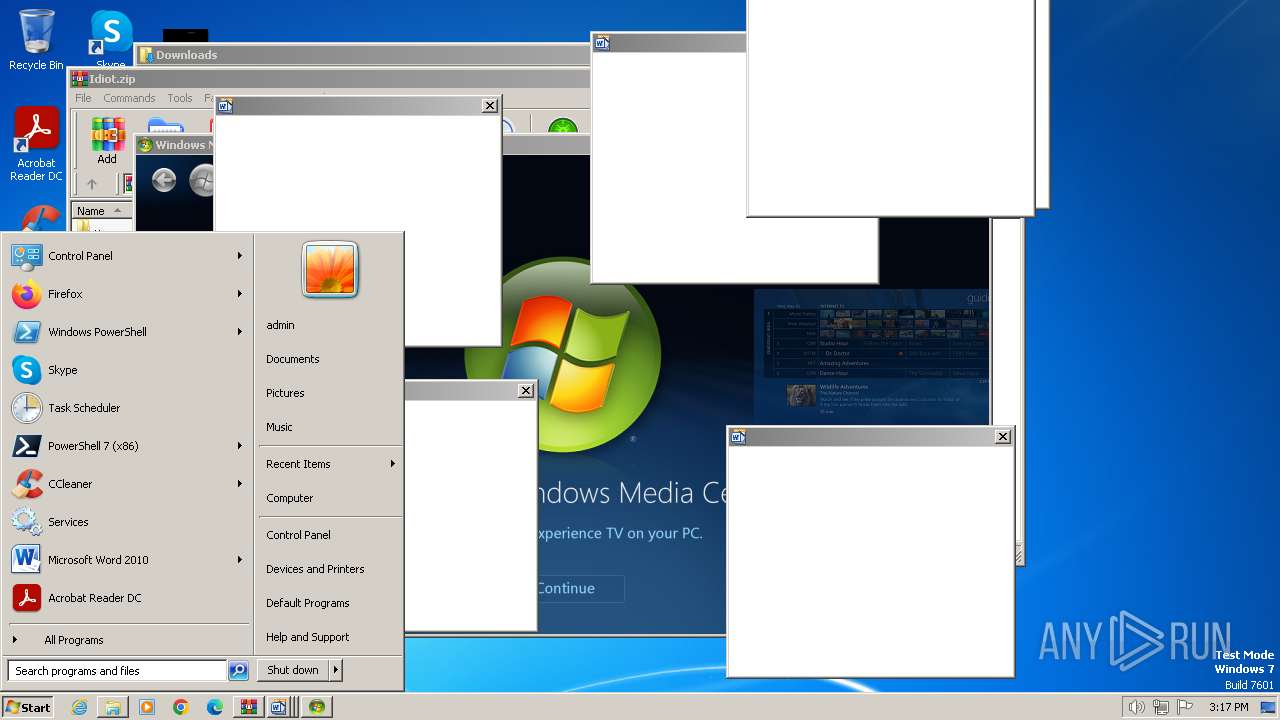
Task: Expand the Control Panel jump list arrow
Action: 240,256
